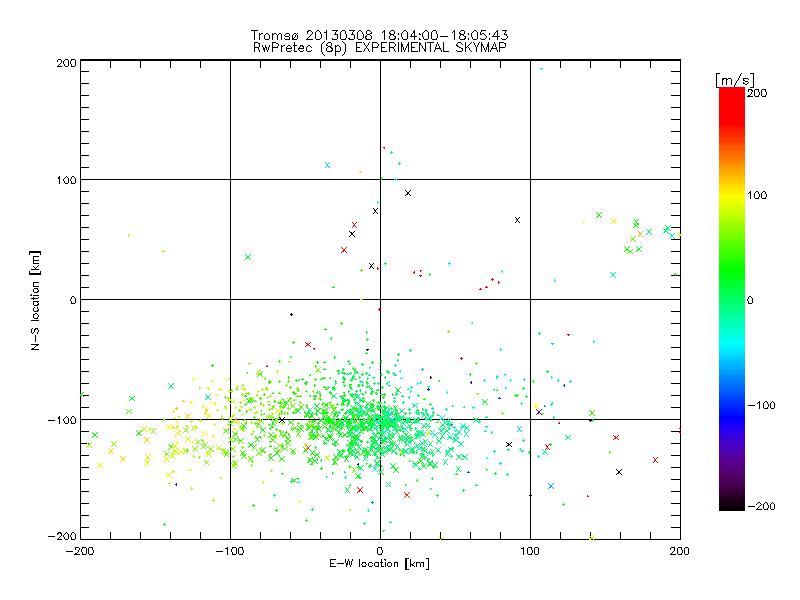Click the black X marker just below N-S 100

click(x=408, y=193)
